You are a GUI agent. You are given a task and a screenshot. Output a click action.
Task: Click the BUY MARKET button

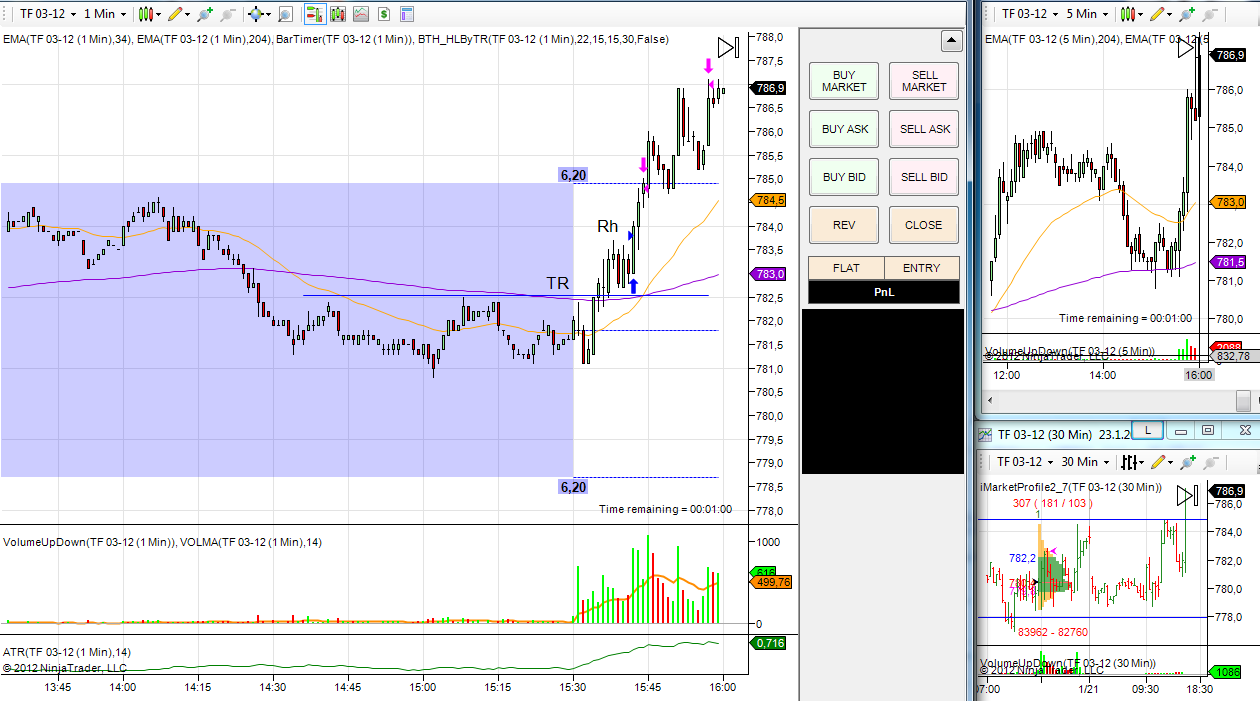coord(844,81)
